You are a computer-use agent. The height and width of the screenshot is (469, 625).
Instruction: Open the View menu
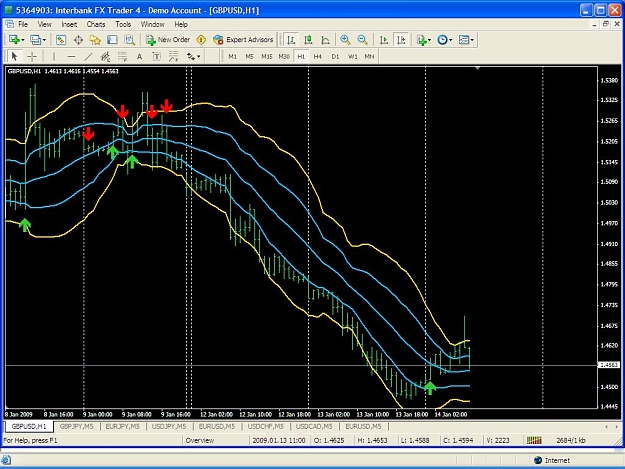[x=45, y=24]
